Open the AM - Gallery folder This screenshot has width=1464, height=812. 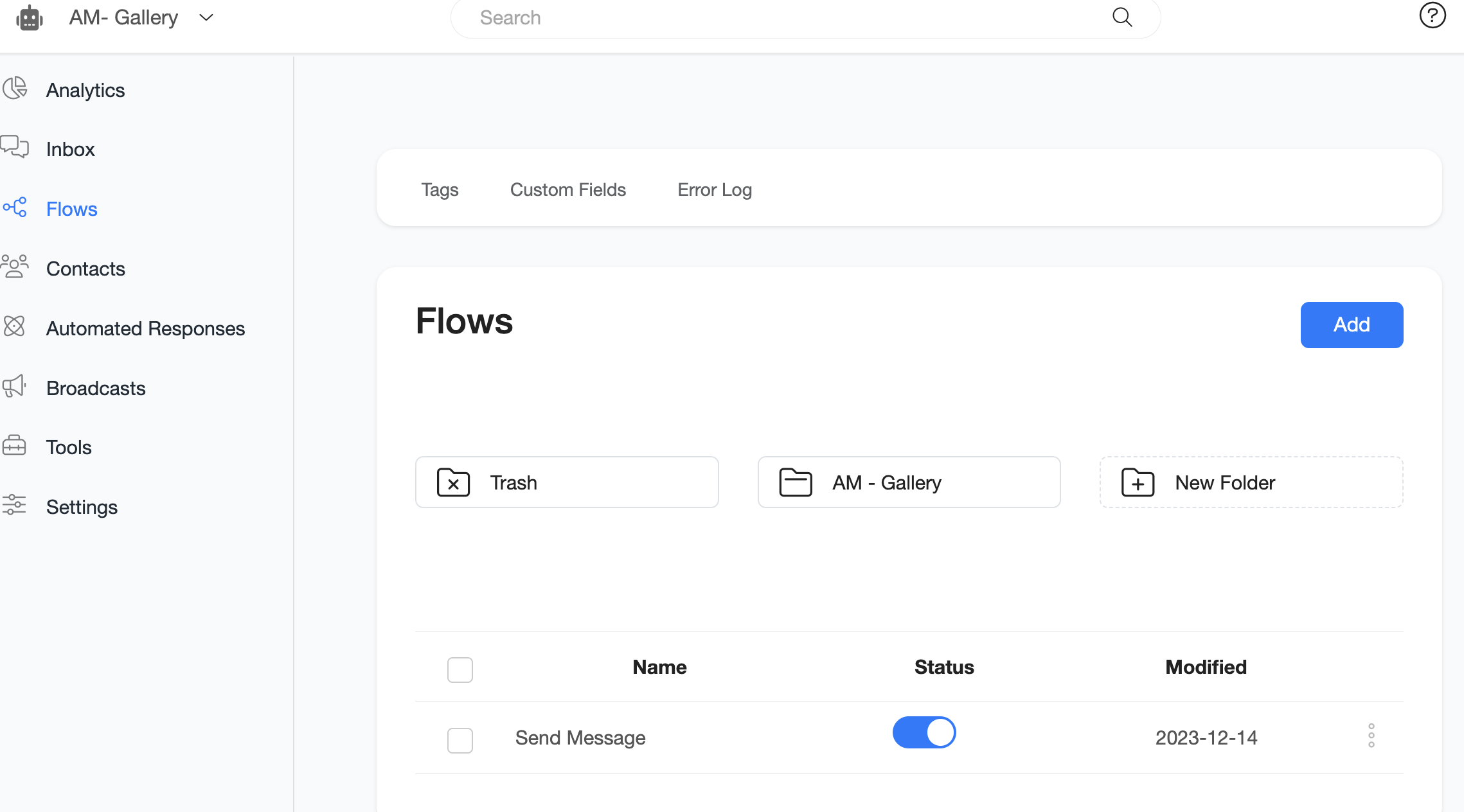click(x=909, y=482)
